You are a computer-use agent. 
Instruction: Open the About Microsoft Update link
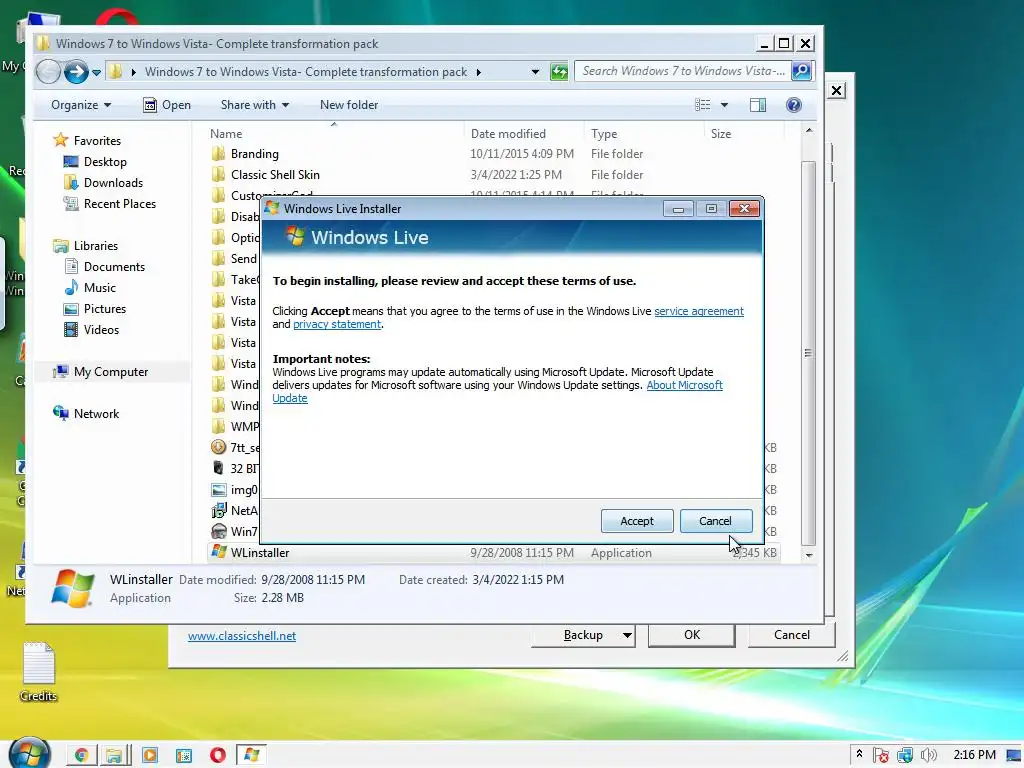pyautogui.click(x=684, y=385)
